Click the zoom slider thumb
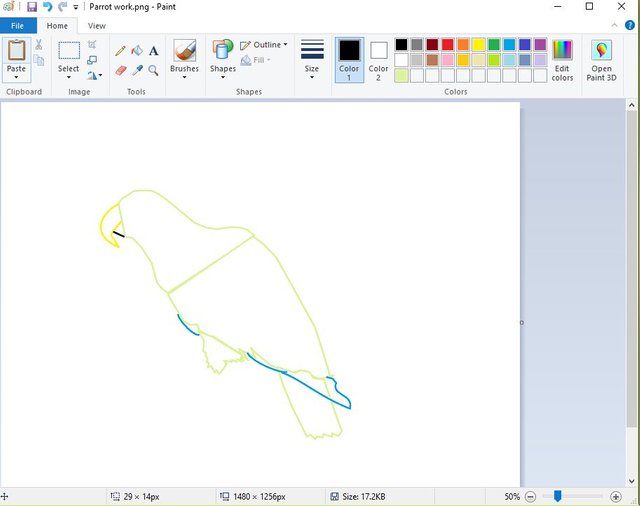Viewport: 640px width, 506px height. [558, 496]
